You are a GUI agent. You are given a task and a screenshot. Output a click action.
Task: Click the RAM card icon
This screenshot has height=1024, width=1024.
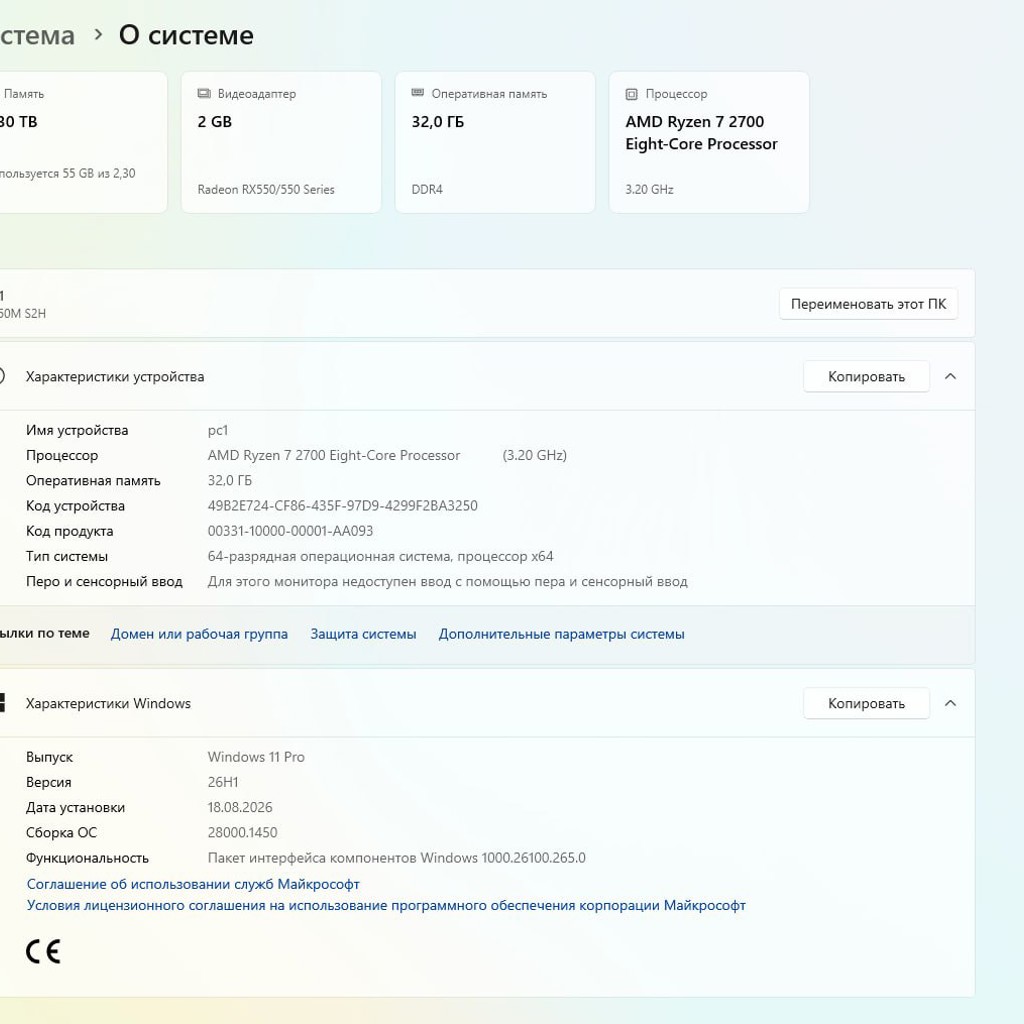[418, 93]
